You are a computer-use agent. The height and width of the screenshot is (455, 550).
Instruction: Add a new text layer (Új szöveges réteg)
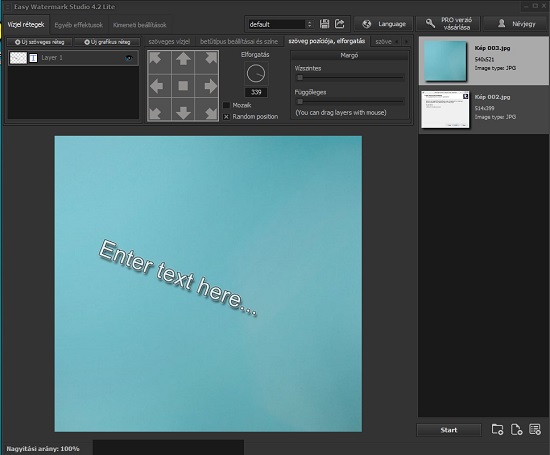tap(40, 42)
